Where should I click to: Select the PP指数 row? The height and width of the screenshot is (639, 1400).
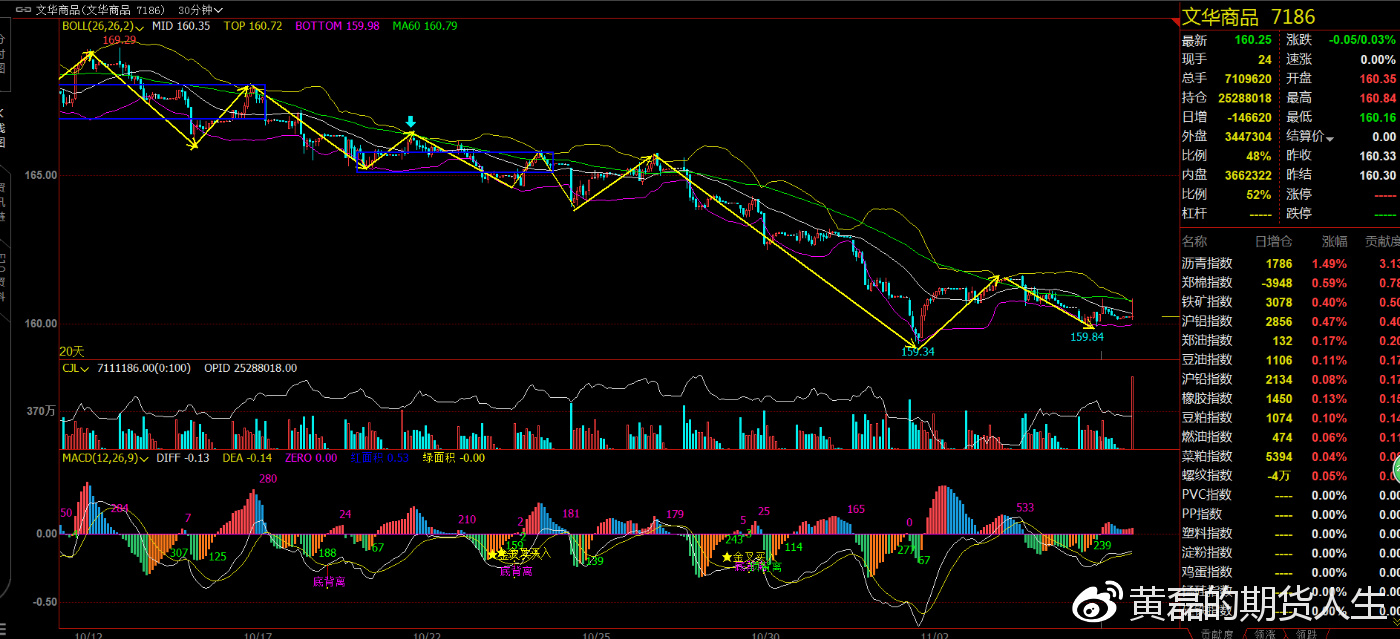point(1290,514)
